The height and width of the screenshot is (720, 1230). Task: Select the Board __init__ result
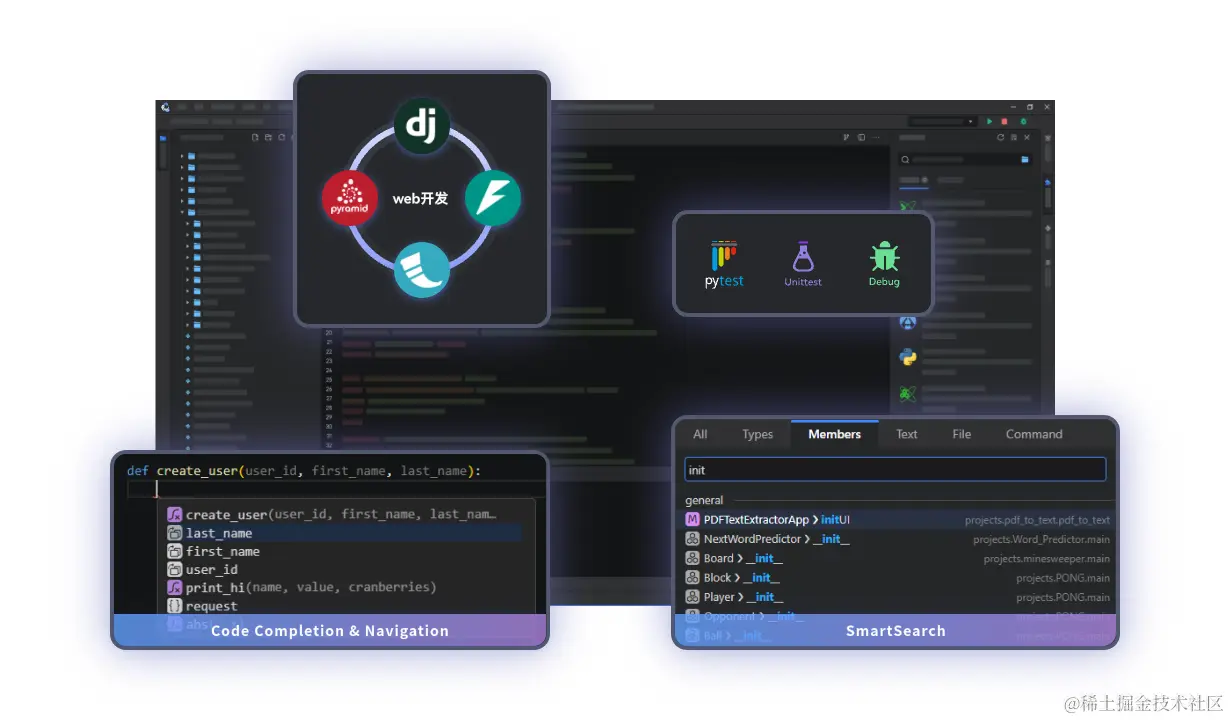click(x=897, y=558)
